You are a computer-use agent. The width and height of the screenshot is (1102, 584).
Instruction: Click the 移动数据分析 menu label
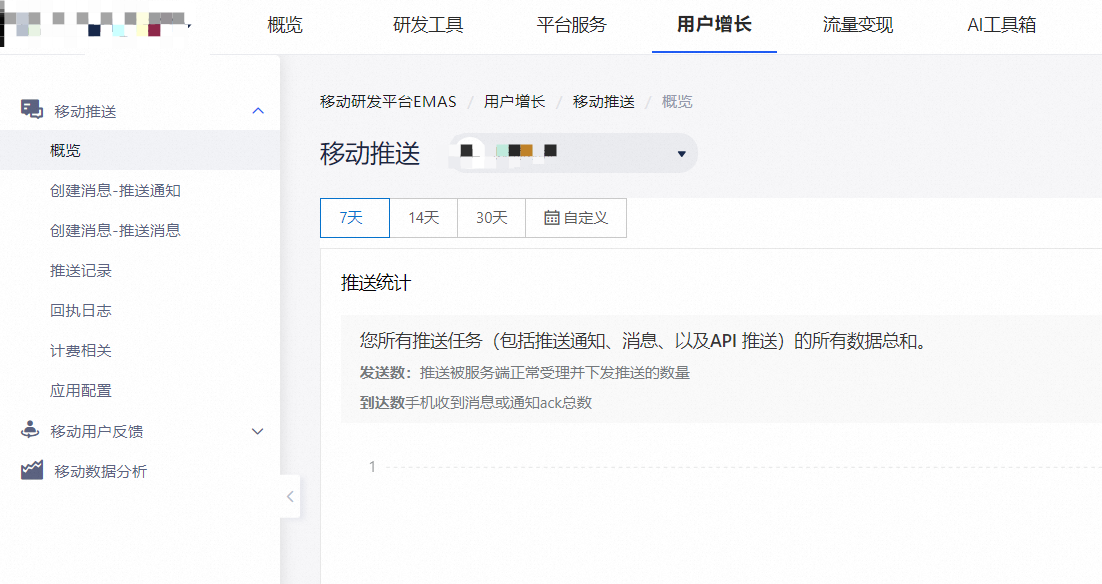click(101, 472)
